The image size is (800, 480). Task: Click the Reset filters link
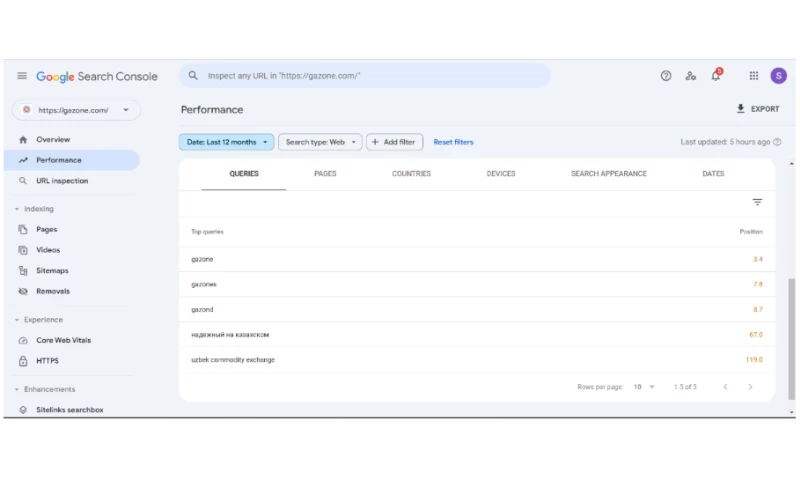pyautogui.click(x=454, y=142)
